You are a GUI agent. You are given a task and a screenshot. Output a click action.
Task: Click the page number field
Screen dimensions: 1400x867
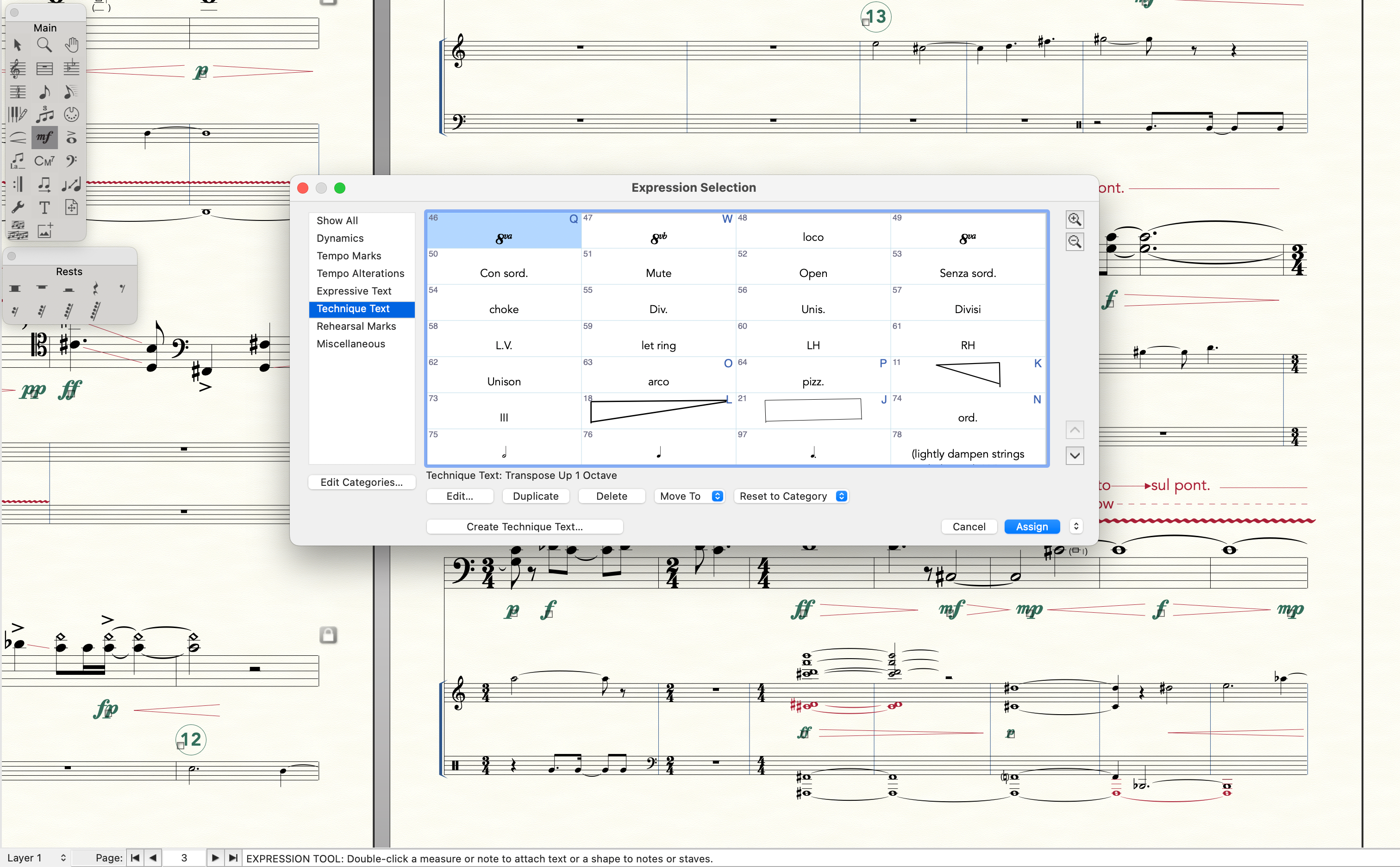(x=184, y=858)
